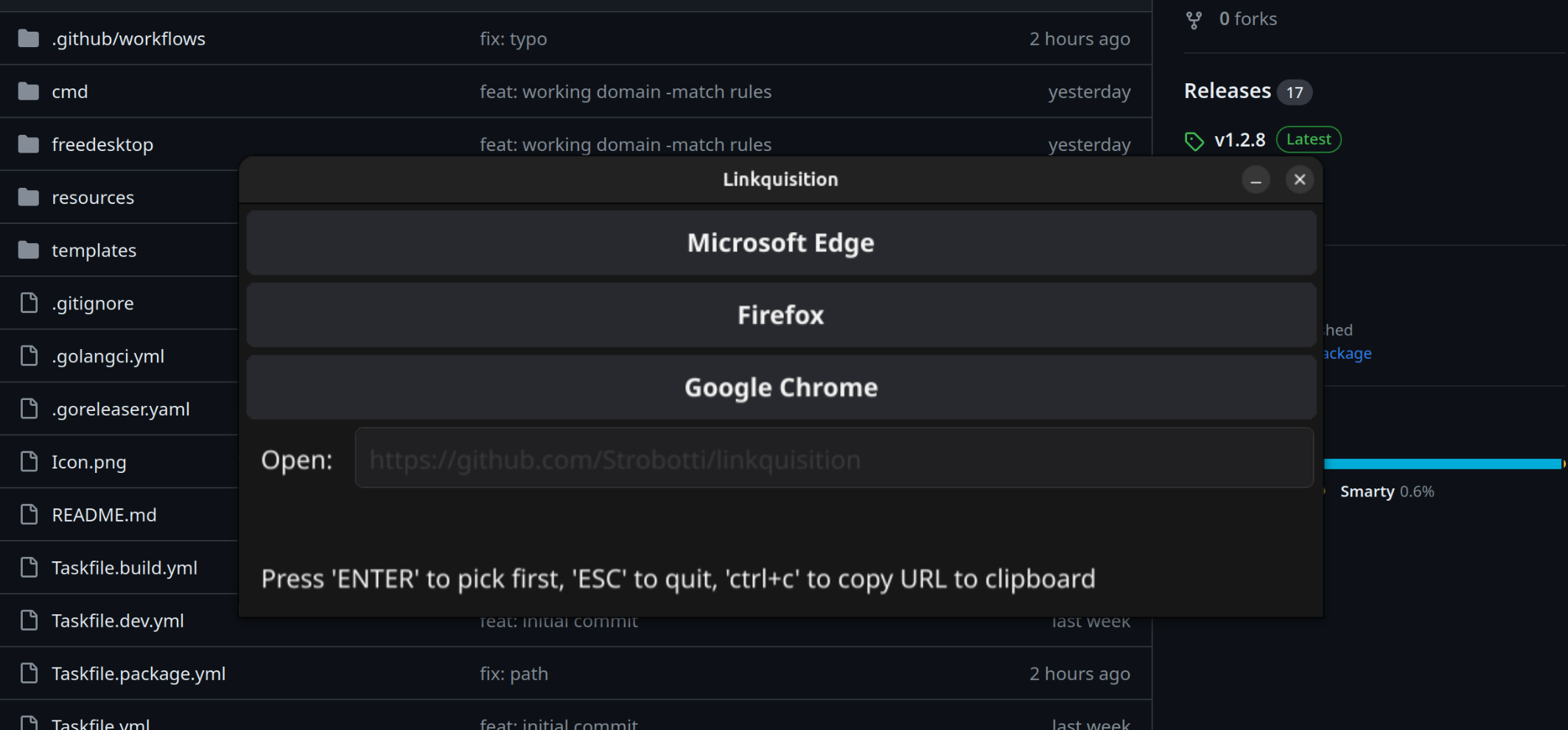Click the v1.2.8 release link
Viewport: 1568px width, 730px height.
pos(1239,140)
